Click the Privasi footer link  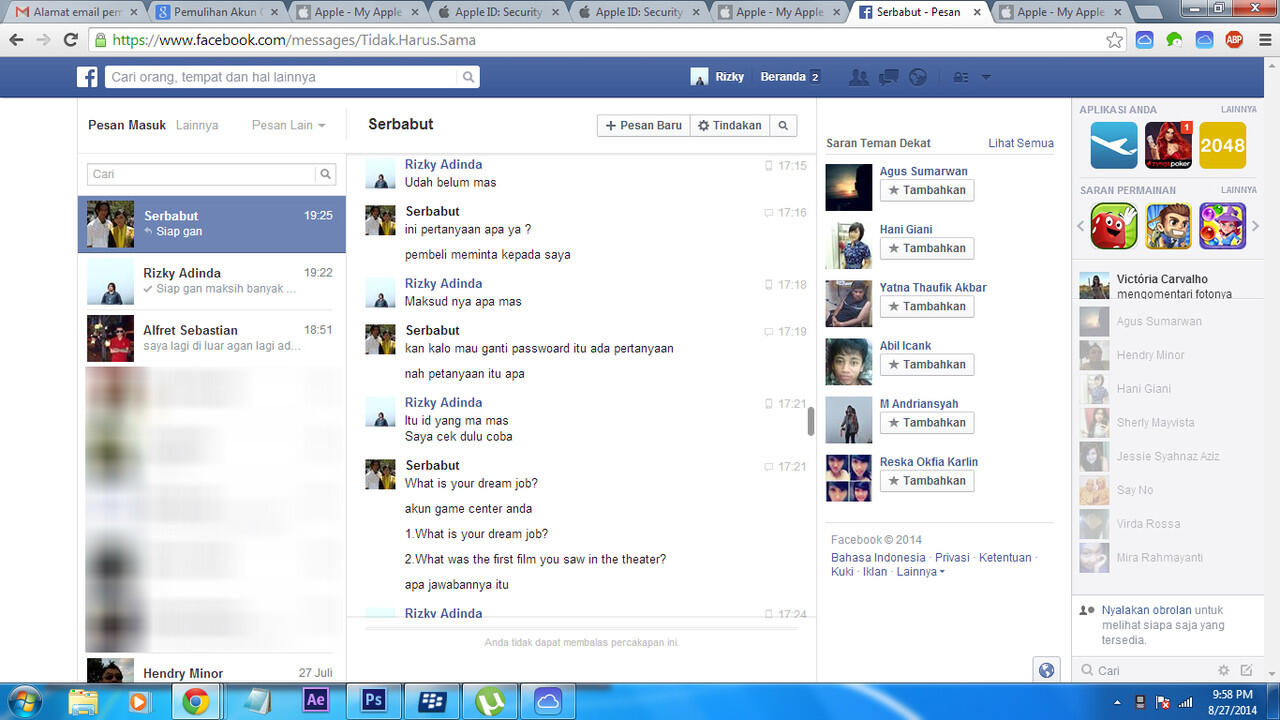pos(952,558)
